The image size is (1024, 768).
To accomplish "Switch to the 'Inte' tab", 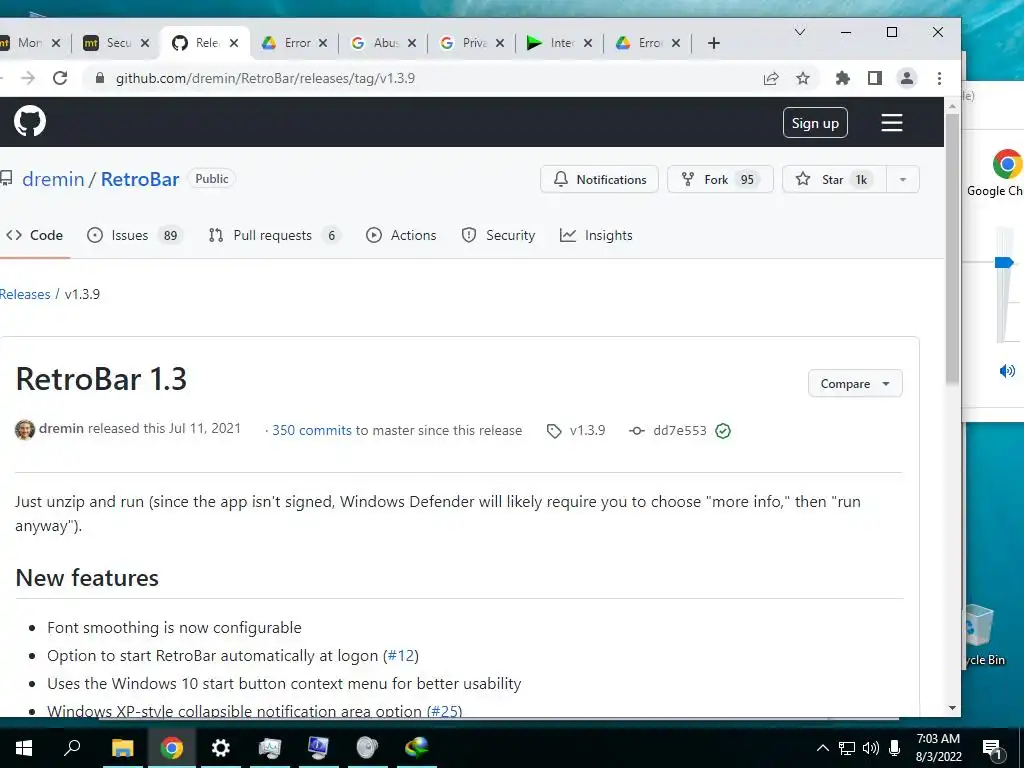I will pyautogui.click(x=562, y=43).
